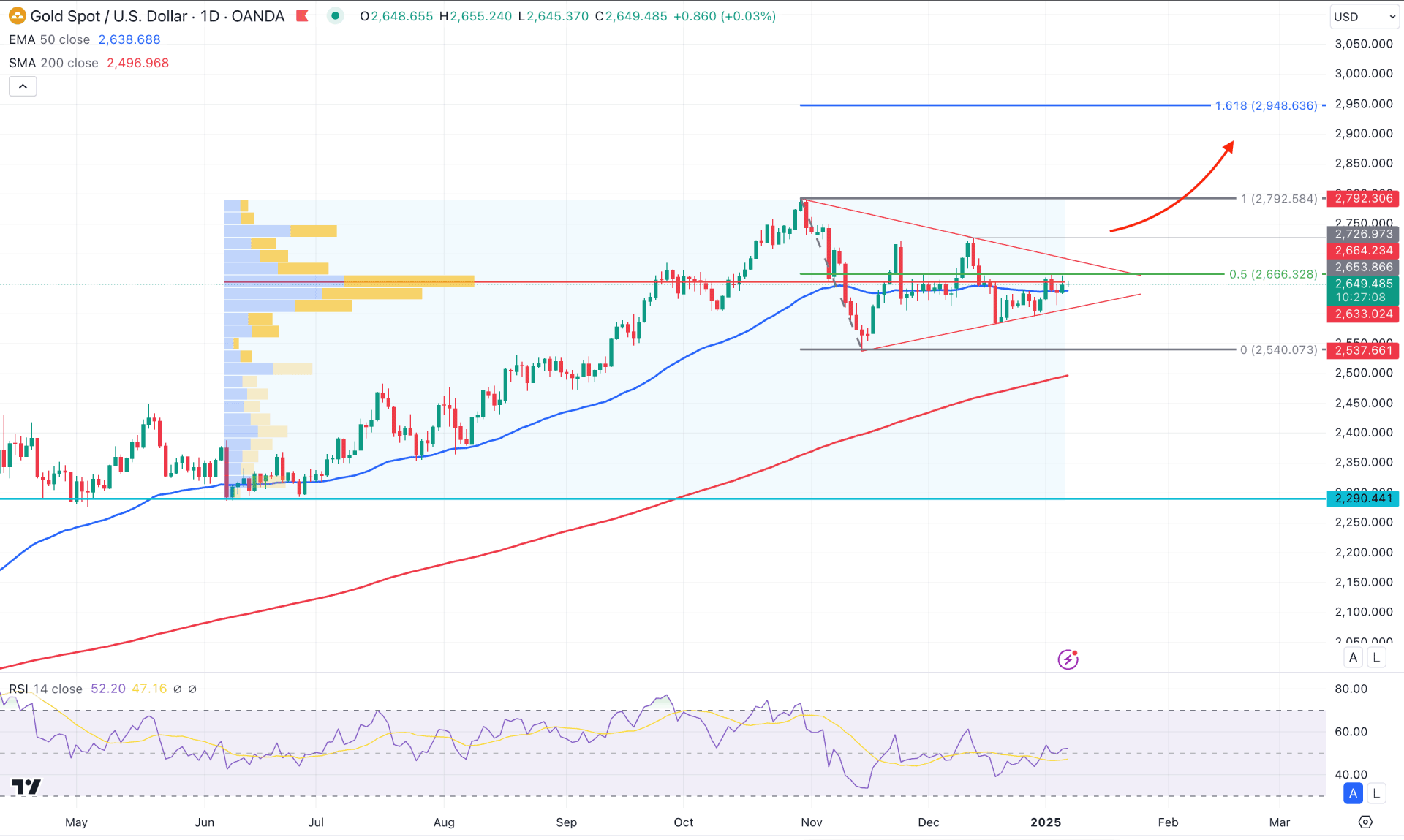Click the Mar label on time axis
This screenshot has height=840, width=1404.
coord(1280,822)
